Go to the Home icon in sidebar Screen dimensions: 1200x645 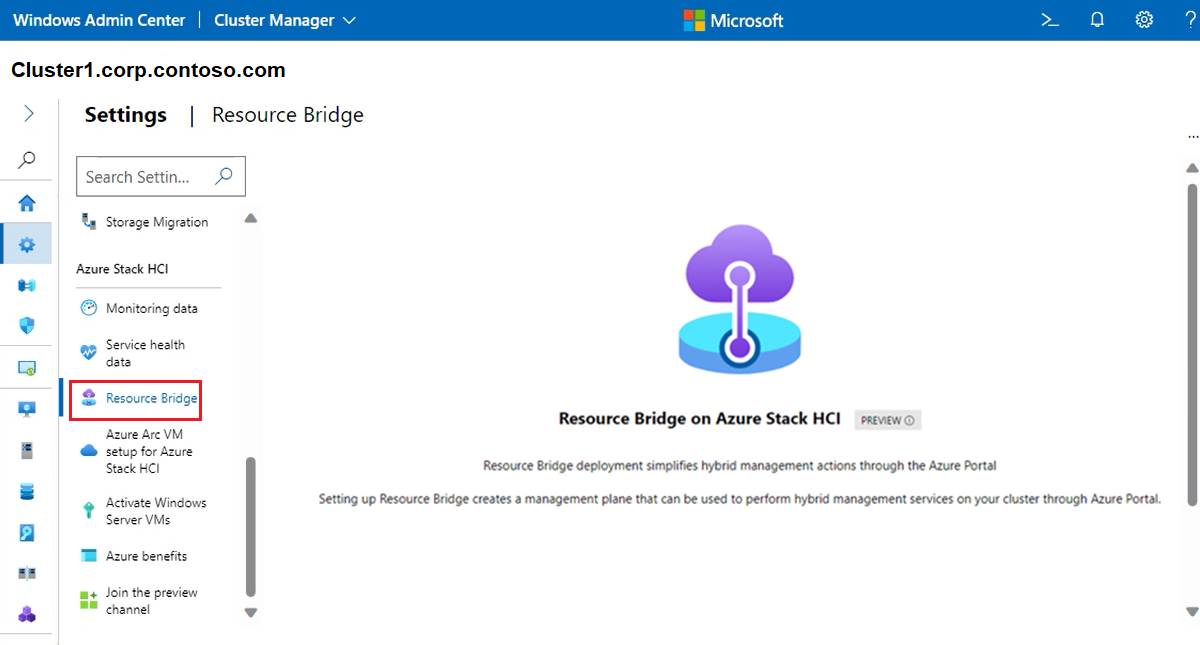(28, 203)
